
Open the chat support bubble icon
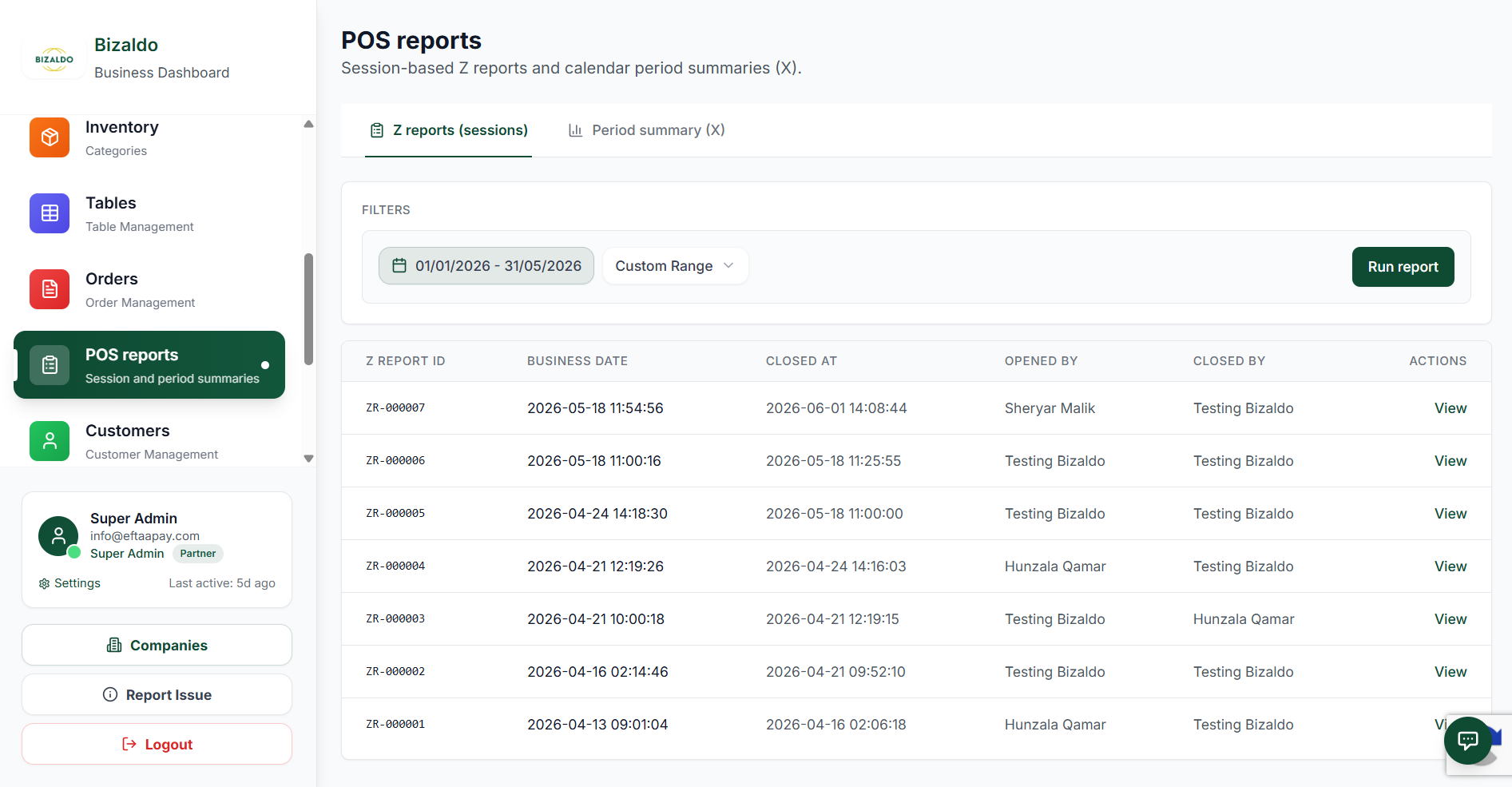1468,741
